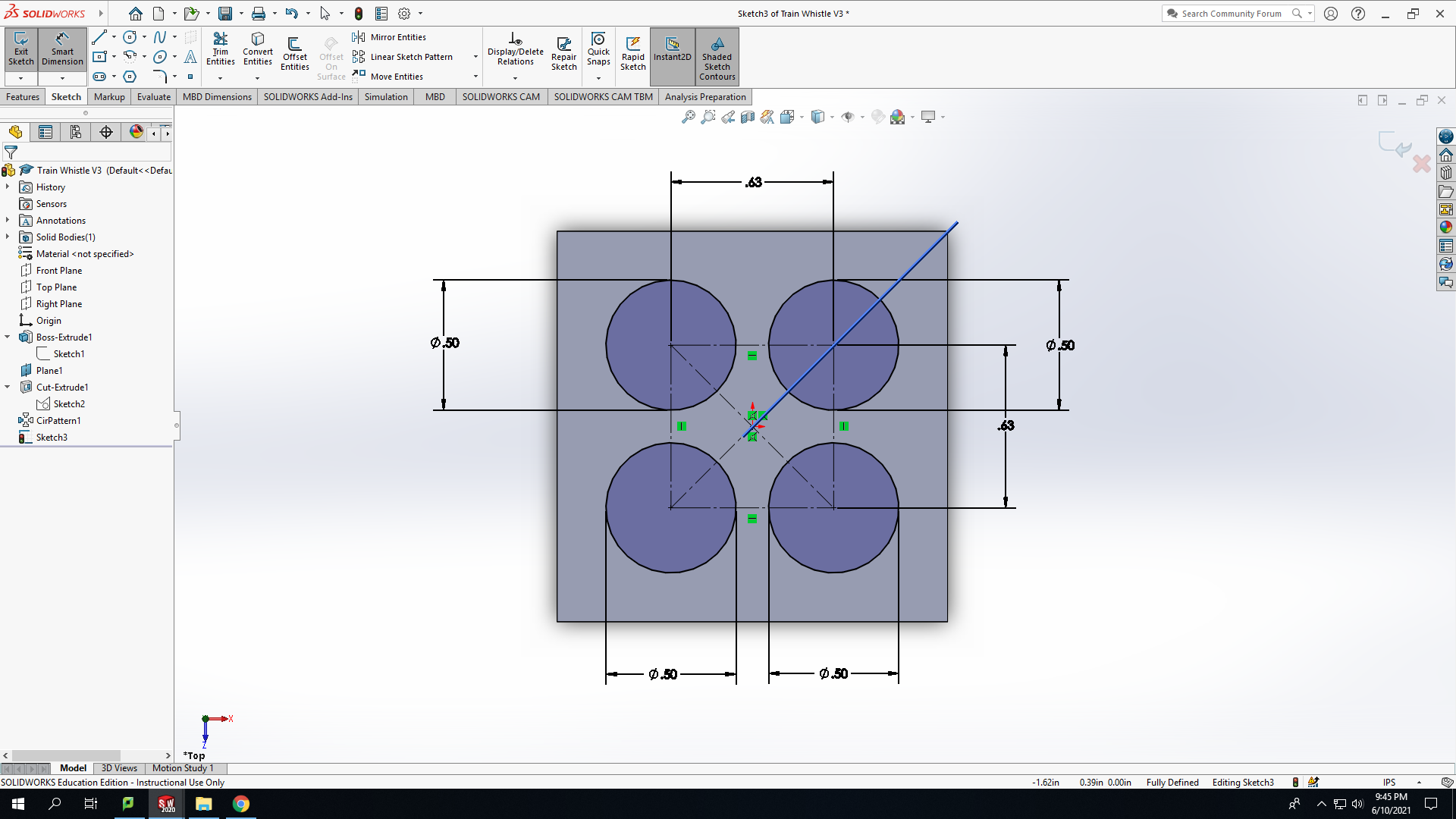Screen dimensions: 1456x819
Task: Click the Exit Sketch button
Action: [20, 50]
